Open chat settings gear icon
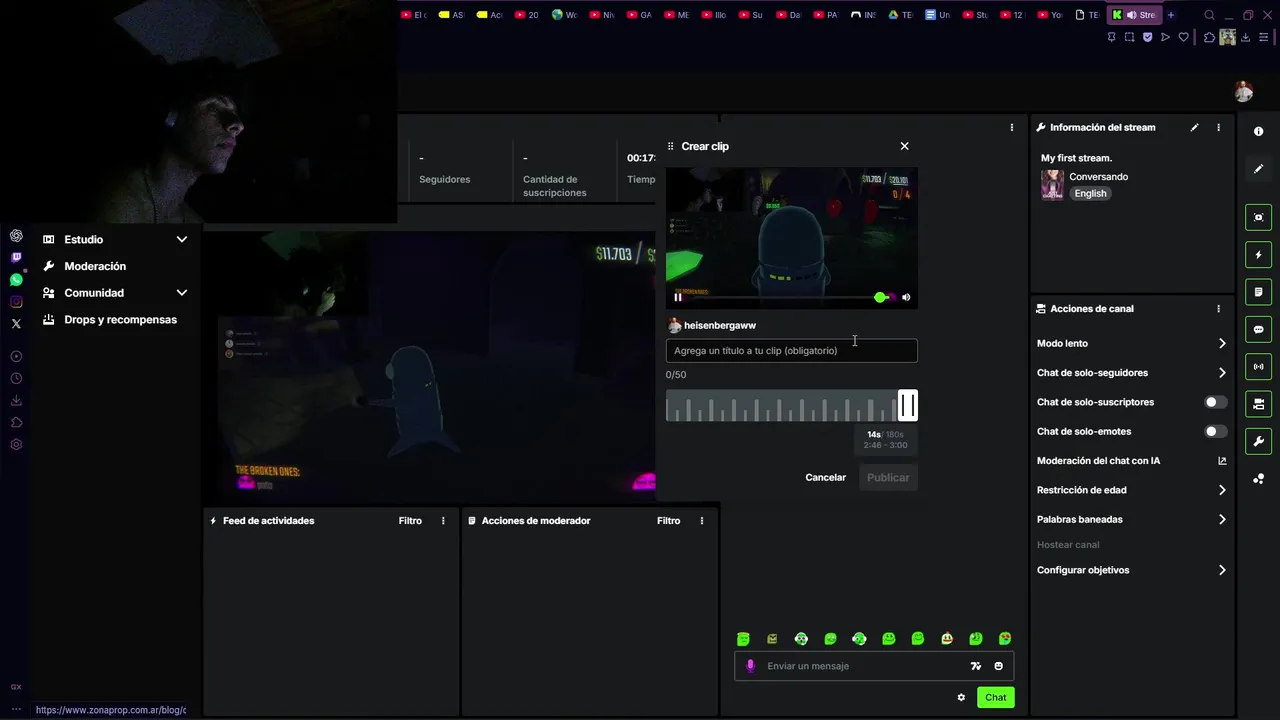This screenshot has height=720, width=1280. 961,698
